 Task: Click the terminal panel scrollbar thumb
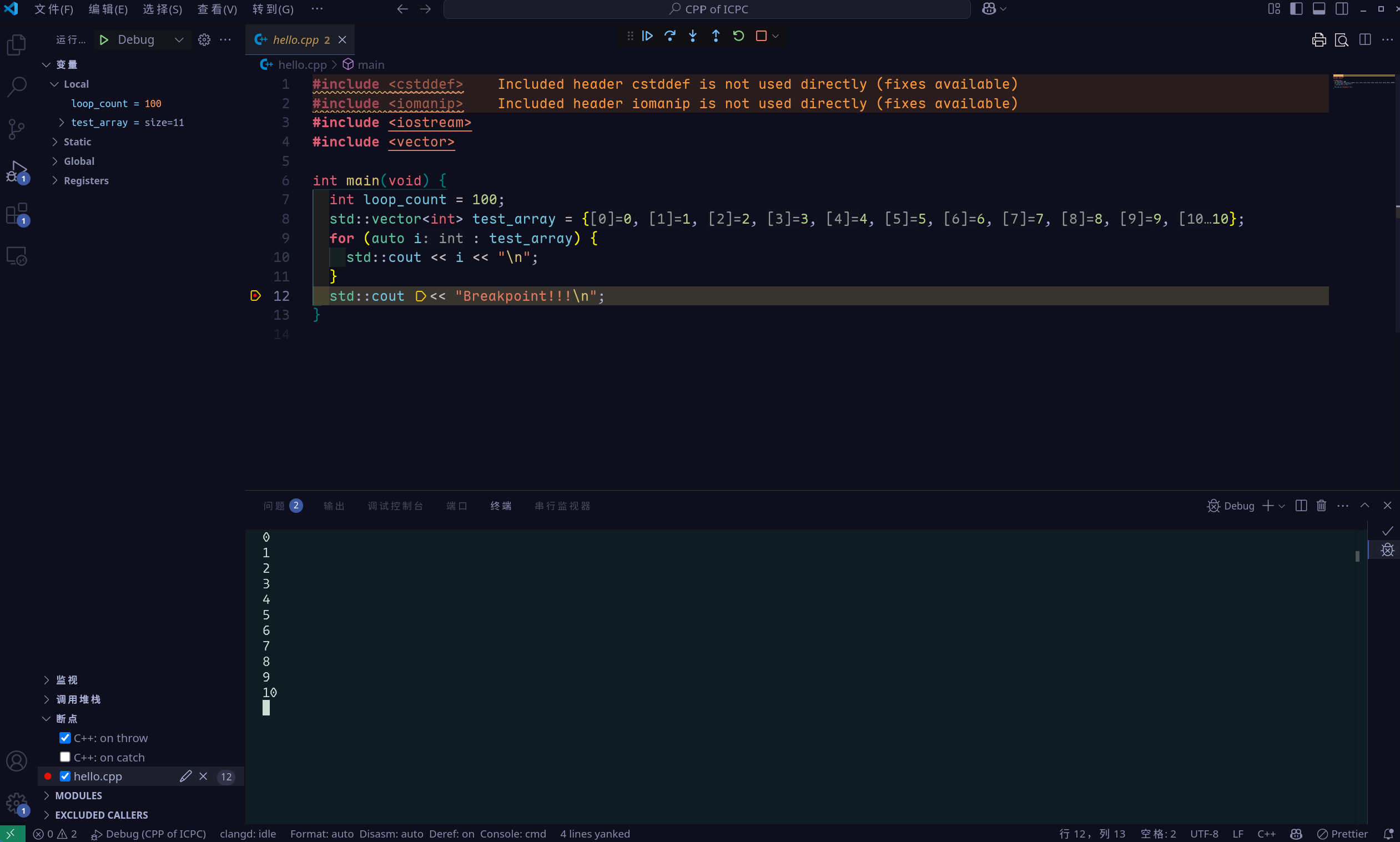point(1357,556)
